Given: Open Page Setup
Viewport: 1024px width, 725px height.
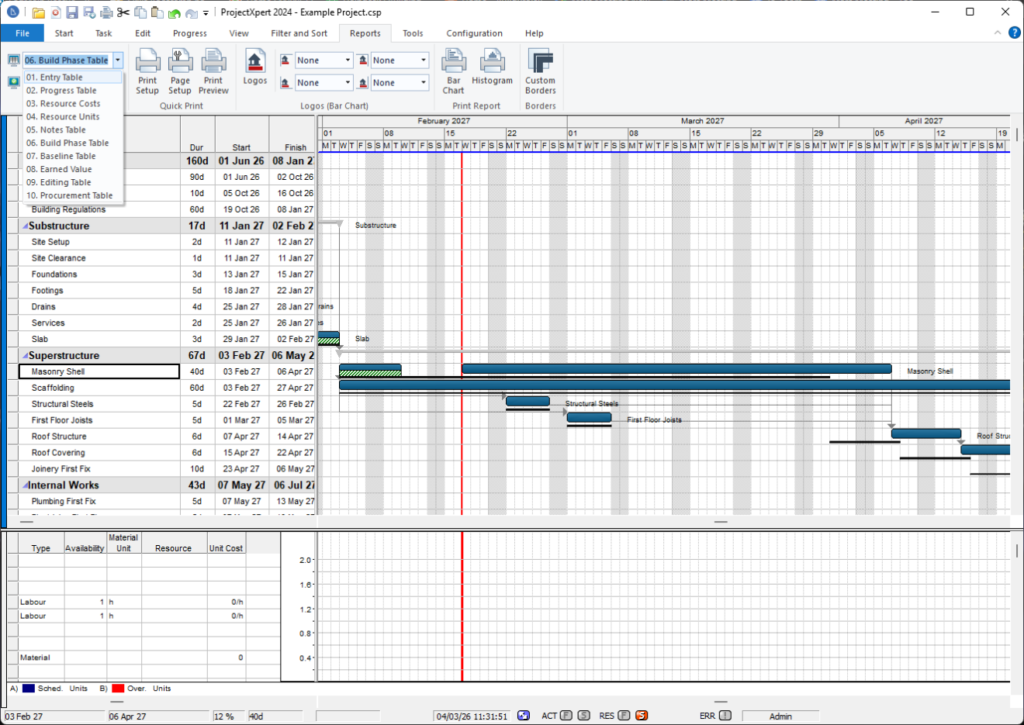Looking at the screenshot, I should tap(180, 72).
